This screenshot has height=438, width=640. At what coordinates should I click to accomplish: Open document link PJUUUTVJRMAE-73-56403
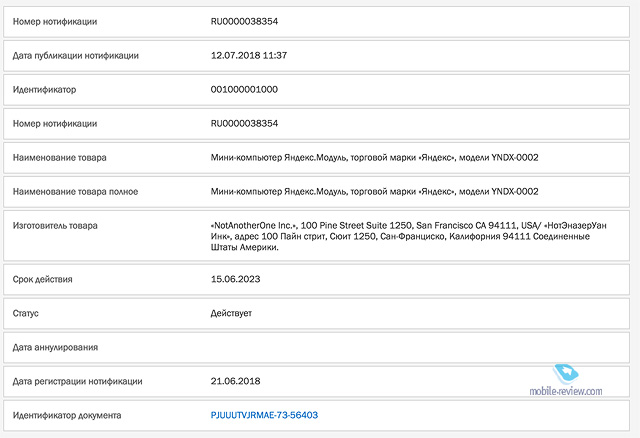point(264,415)
